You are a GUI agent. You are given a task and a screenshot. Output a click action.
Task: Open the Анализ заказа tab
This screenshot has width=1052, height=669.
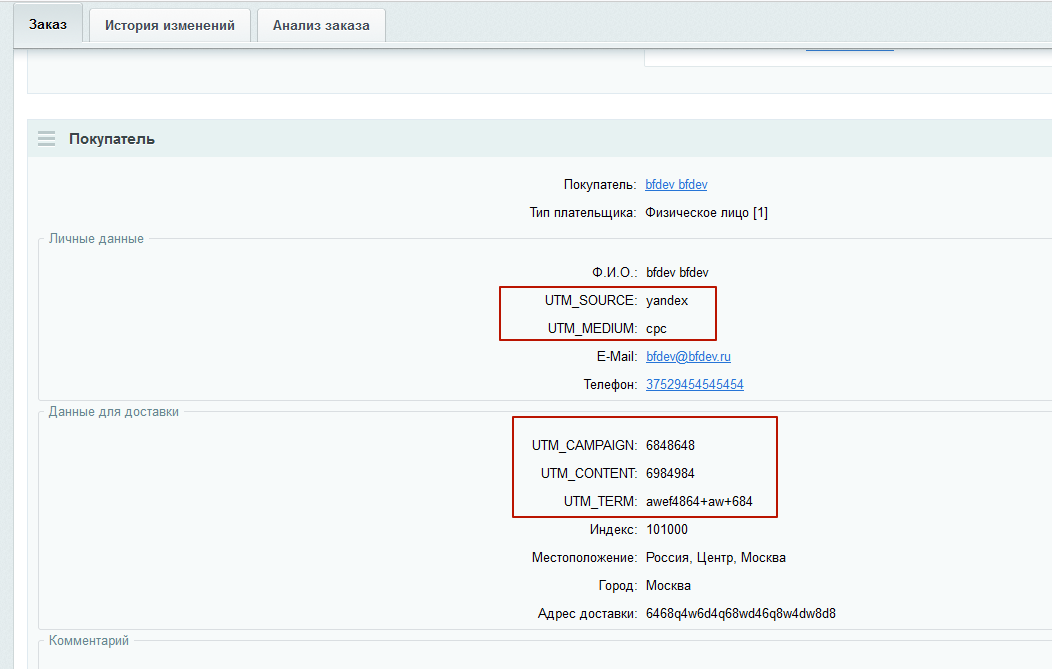click(x=321, y=26)
